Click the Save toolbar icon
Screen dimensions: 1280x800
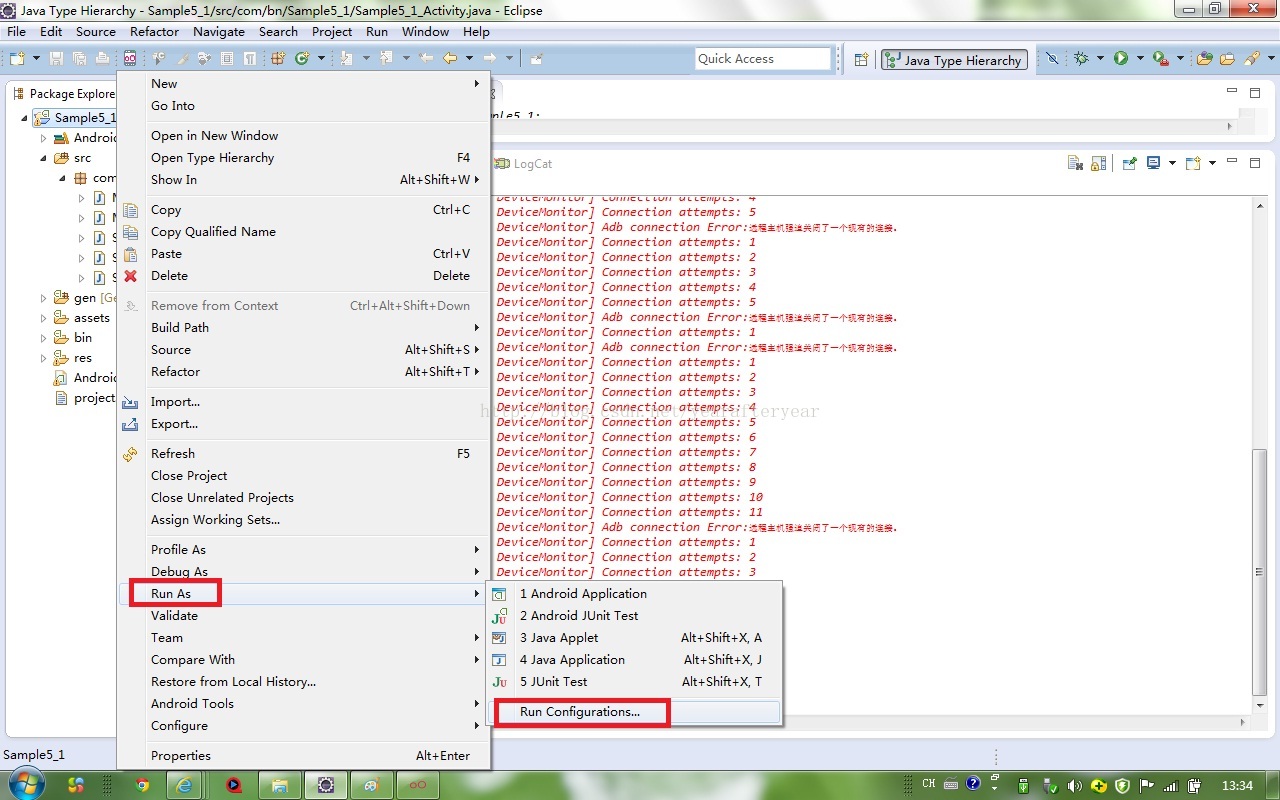56,59
